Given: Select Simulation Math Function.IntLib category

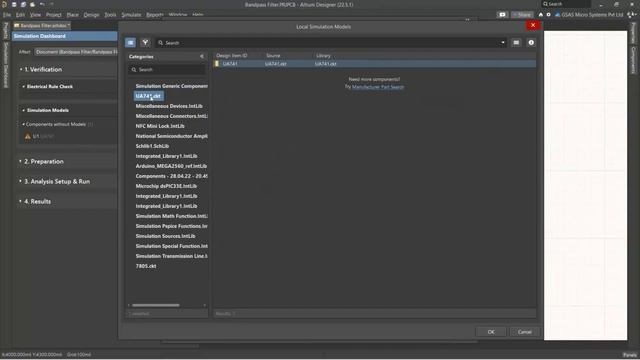Looking at the screenshot, I should coord(171,216).
